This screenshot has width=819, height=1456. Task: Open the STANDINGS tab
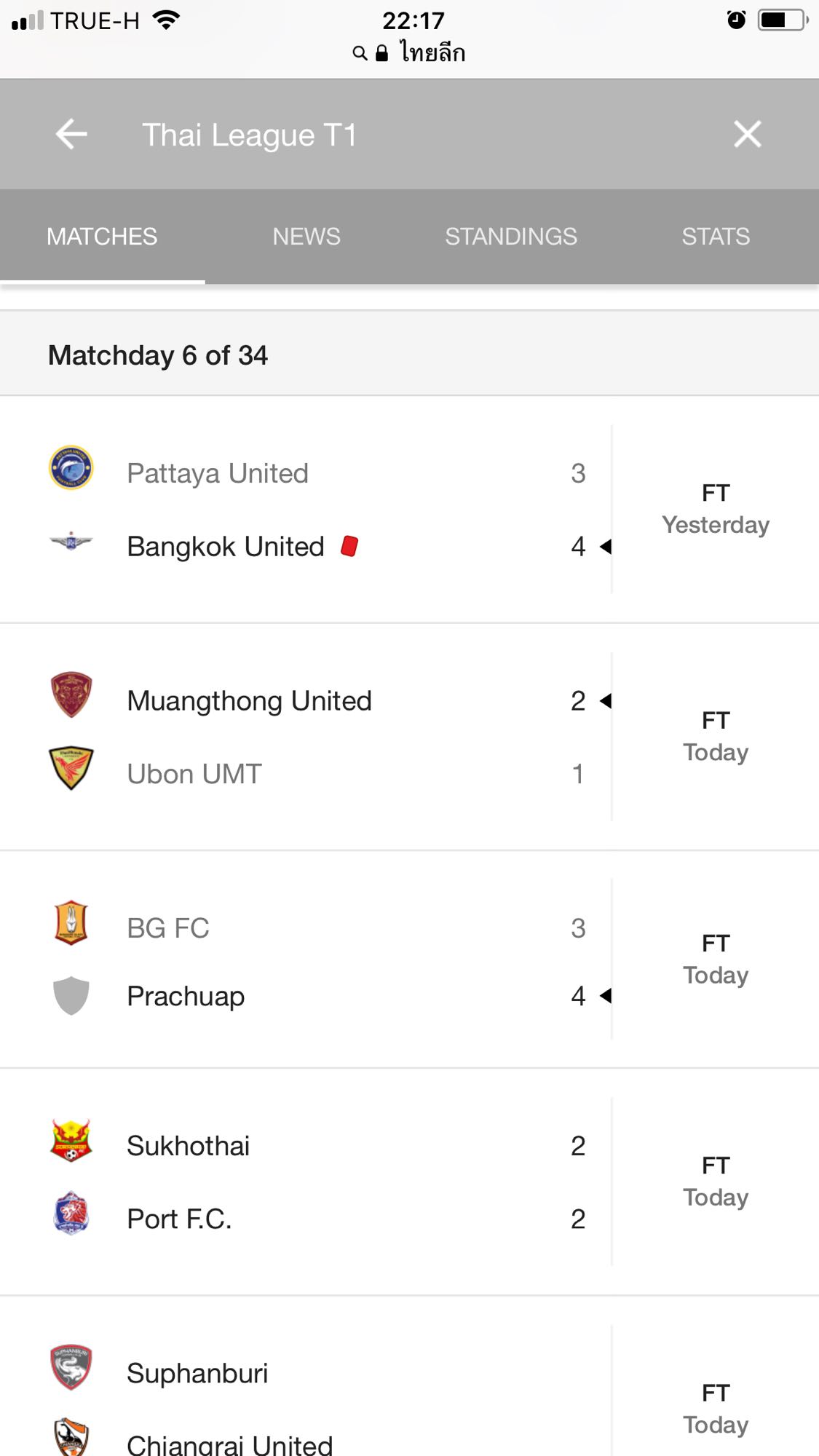pyautogui.click(x=511, y=237)
